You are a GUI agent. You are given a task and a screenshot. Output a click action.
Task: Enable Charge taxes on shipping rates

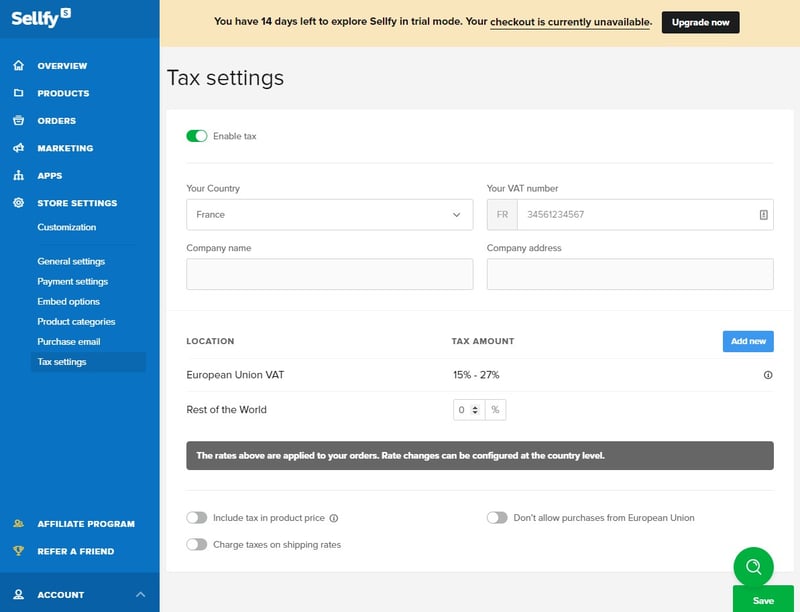(197, 545)
